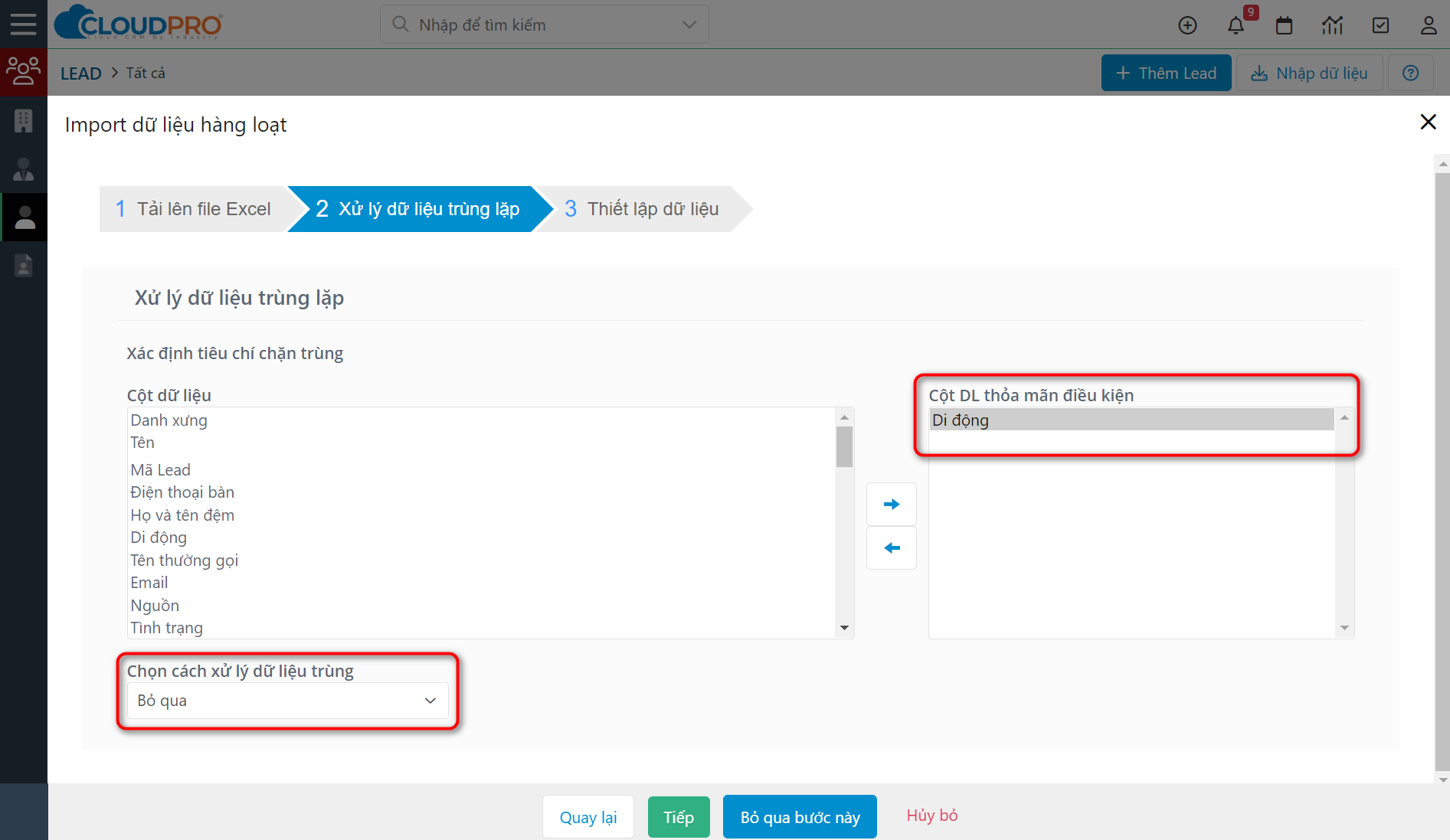
Task: Open the duplicate handling dropdown 'Bỏ qua'
Action: [287, 701]
